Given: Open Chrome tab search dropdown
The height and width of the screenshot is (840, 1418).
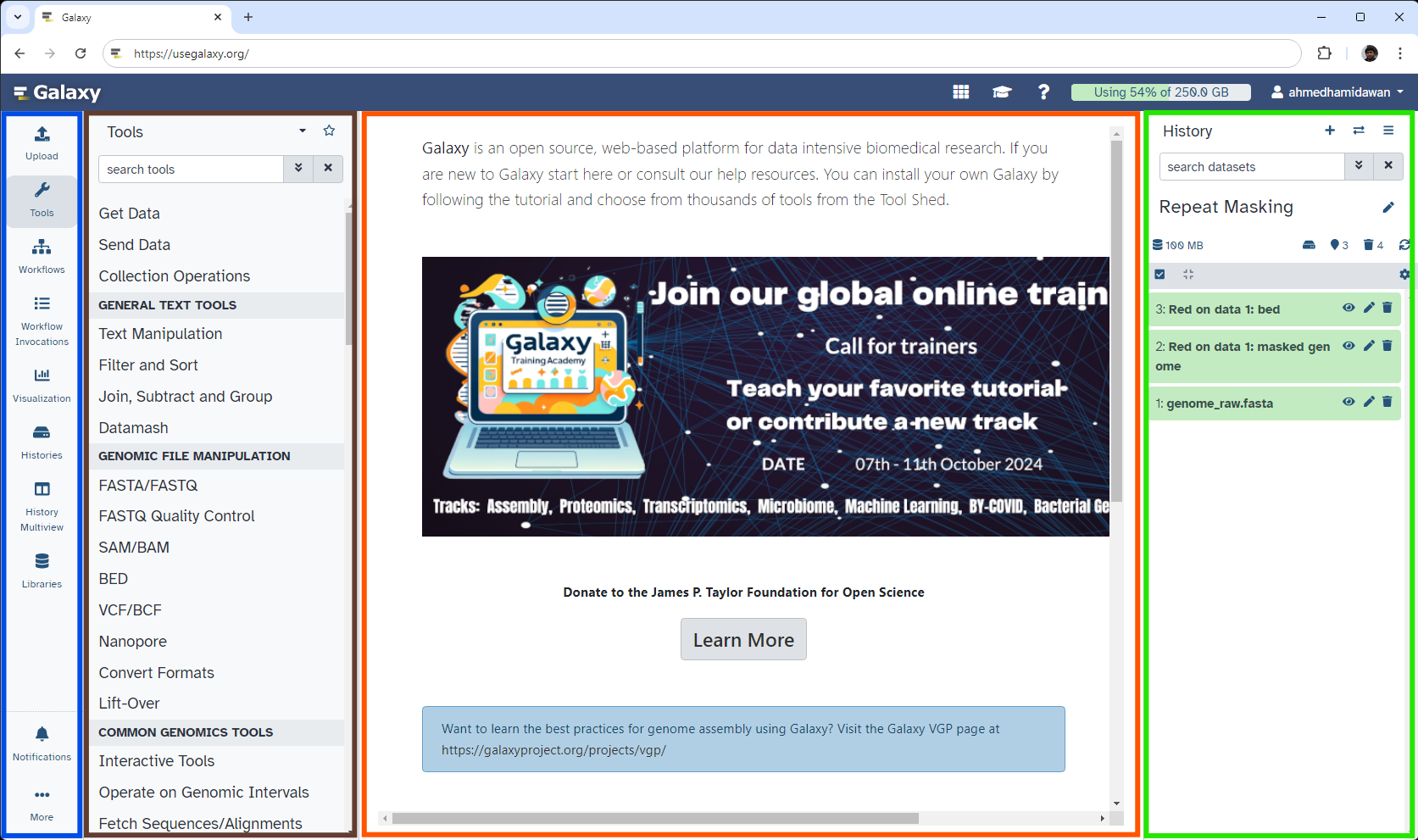Looking at the screenshot, I should click(17, 17).
